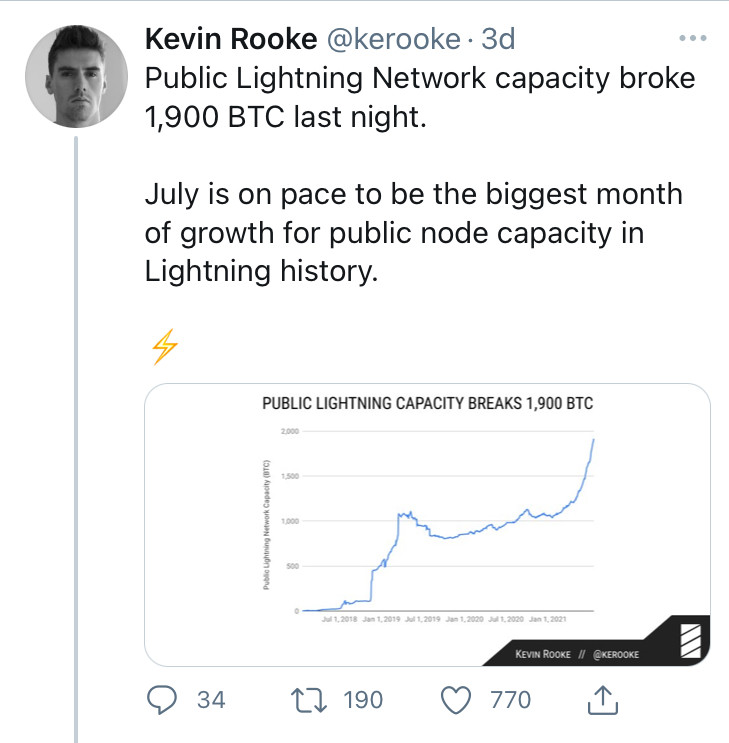Tap the share upload icon
The image size is (729, 743).
click(602, 699)
